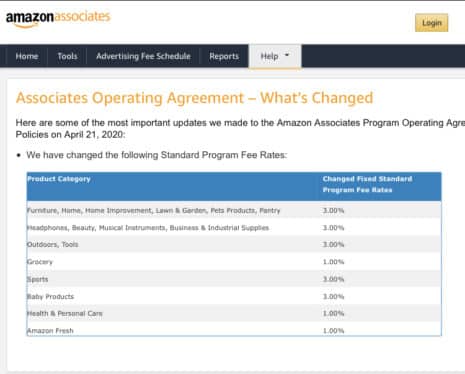Go to Advertising Fee Schedule
The height and width of the screenshot is (374, 465).
coord(143,56)
